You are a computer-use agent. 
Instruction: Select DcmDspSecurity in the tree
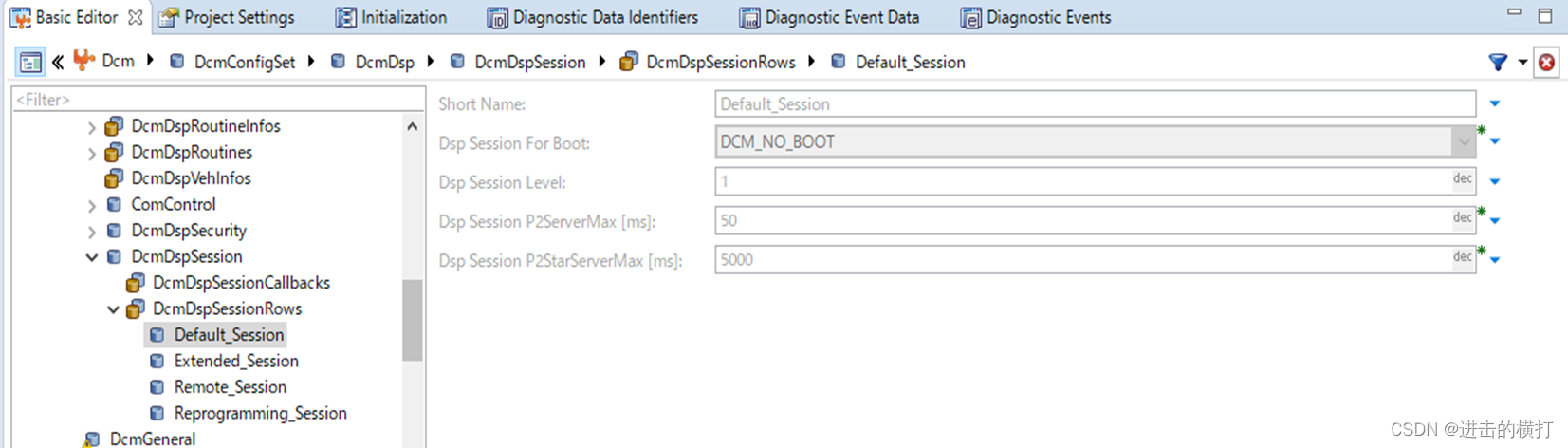point(189,230)
